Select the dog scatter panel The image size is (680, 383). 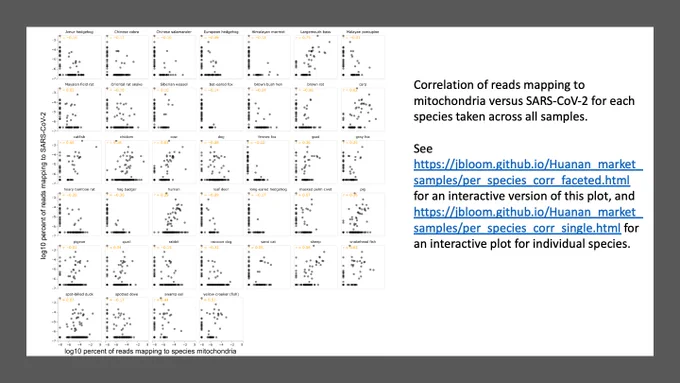coord(222,161)
